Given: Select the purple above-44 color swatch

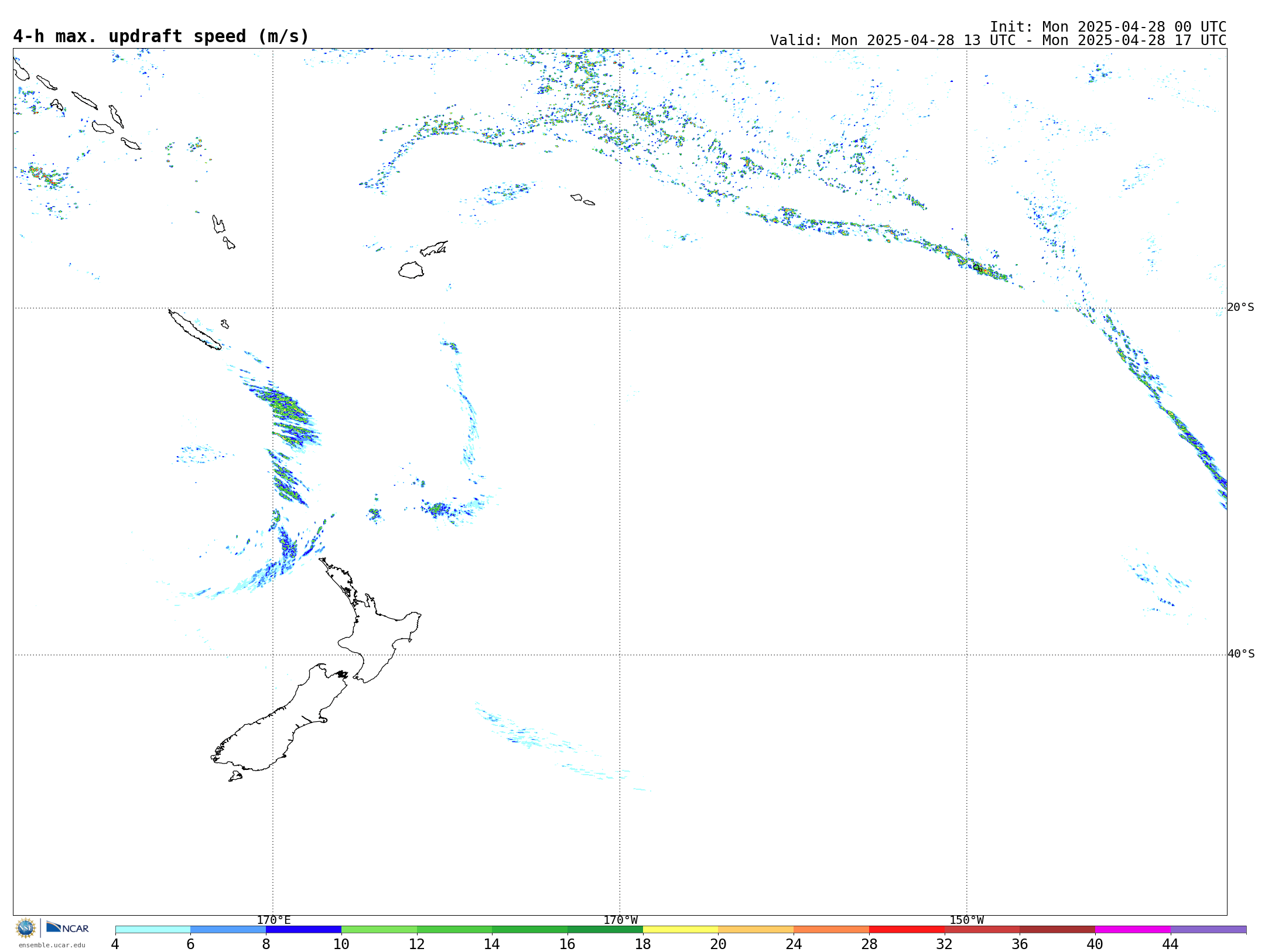Looking at the screenshot, I should [1208, 929].
